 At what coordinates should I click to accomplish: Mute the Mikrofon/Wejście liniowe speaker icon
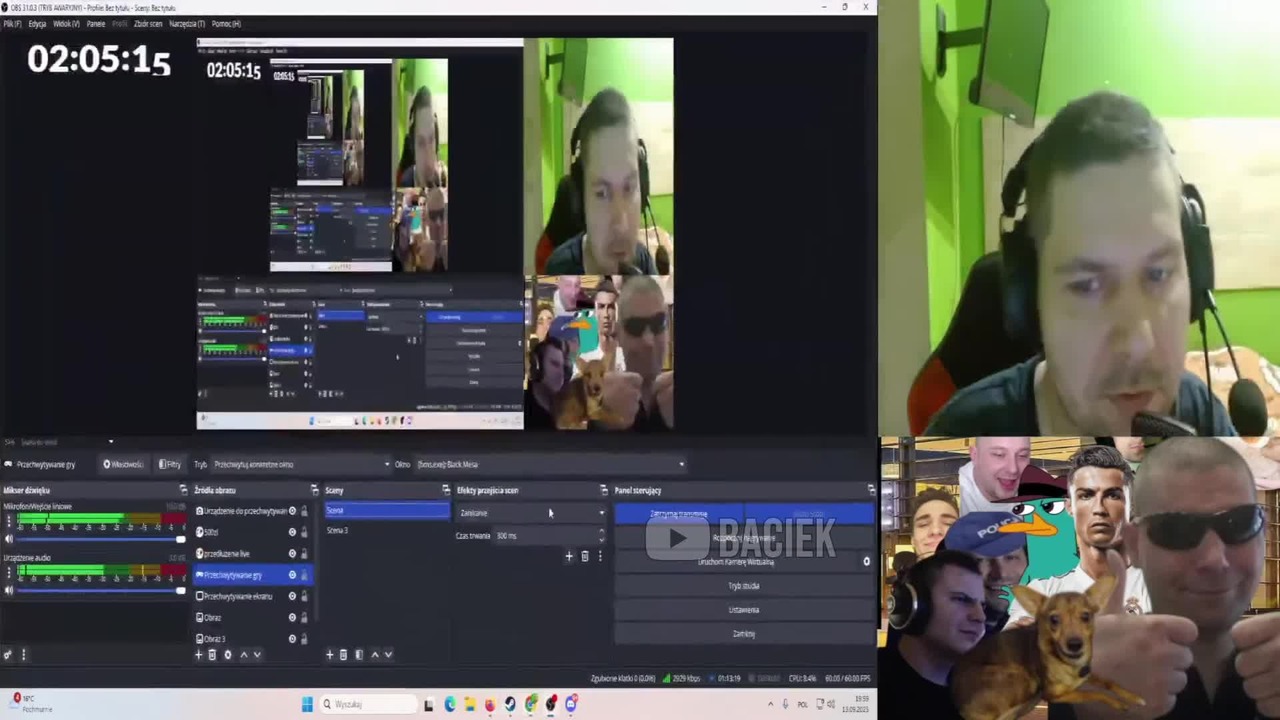pyautogui.click(x=9, y=539)
